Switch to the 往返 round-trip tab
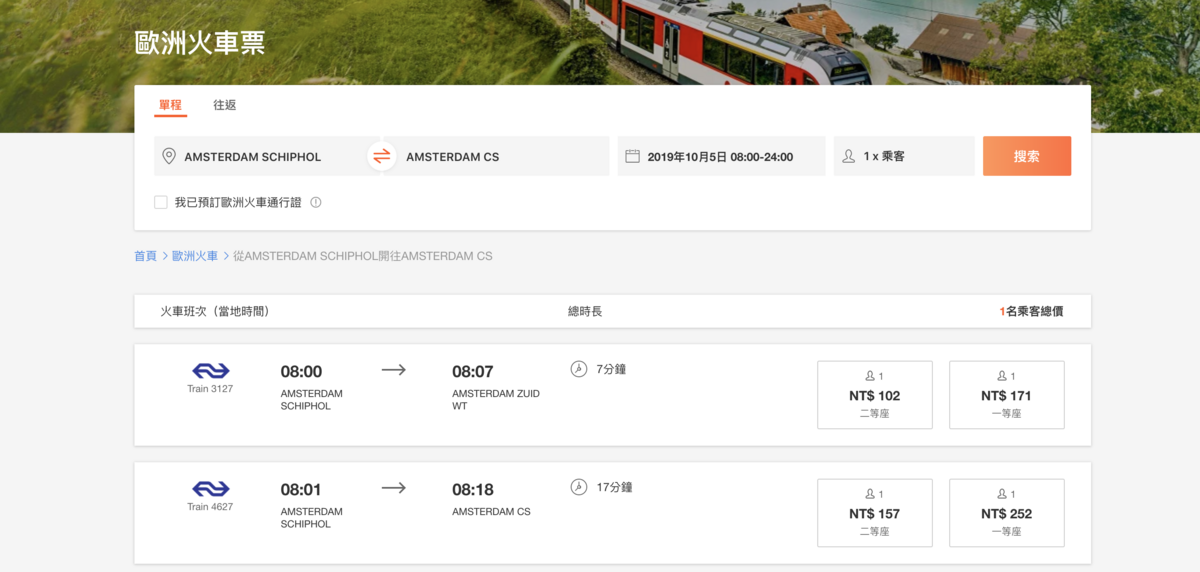The image size is (1200, 572). (x=225, y=105)
